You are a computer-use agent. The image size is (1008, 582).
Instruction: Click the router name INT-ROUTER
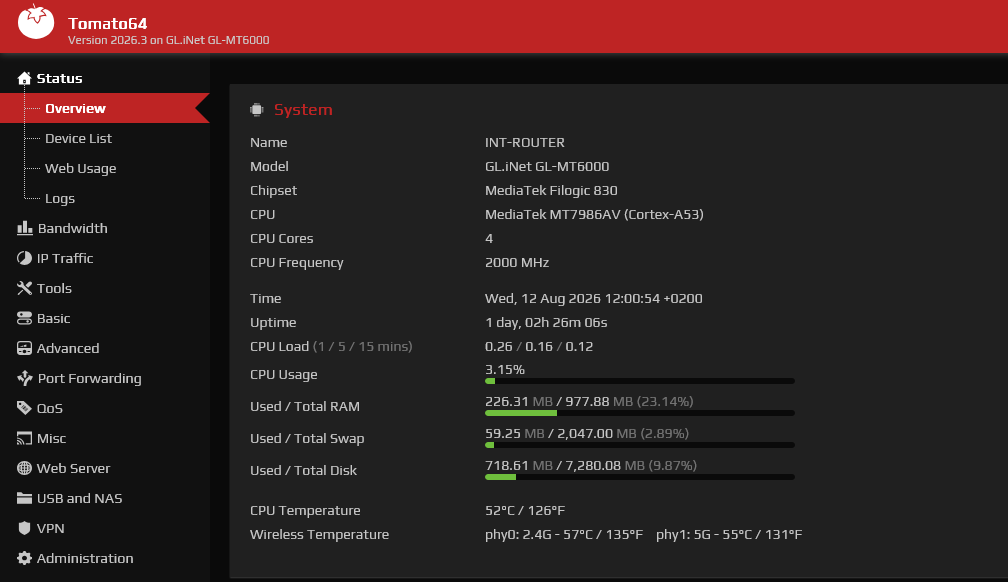[525, 142]
